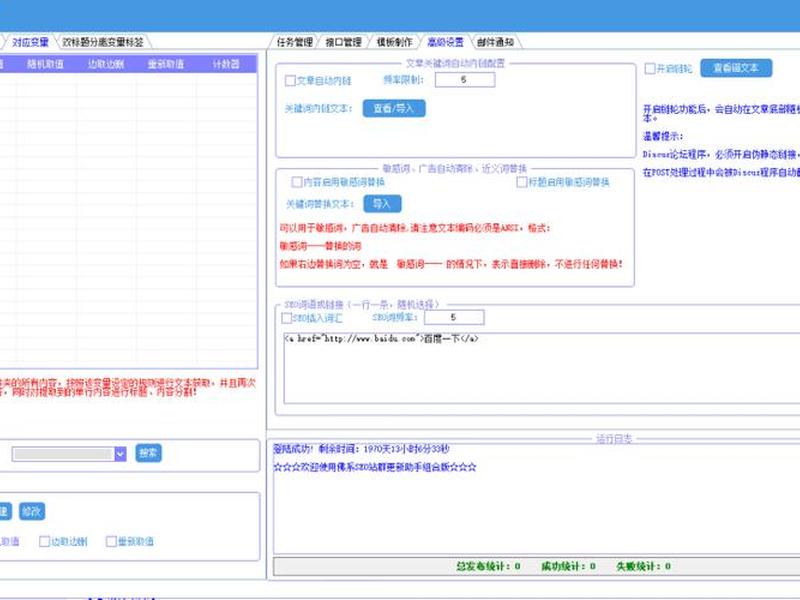Edit the SEO词频率 value field
800x600 pixels.
click(454, 317)
